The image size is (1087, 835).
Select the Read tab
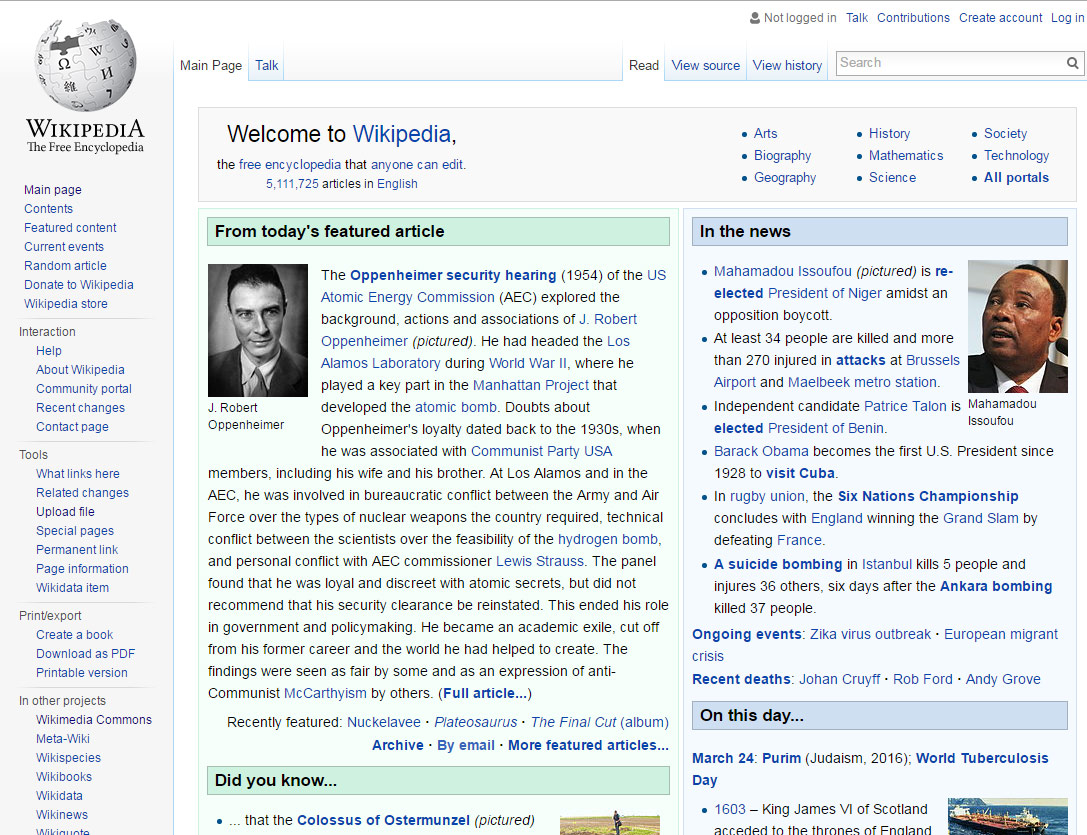[x=643, y=66]
